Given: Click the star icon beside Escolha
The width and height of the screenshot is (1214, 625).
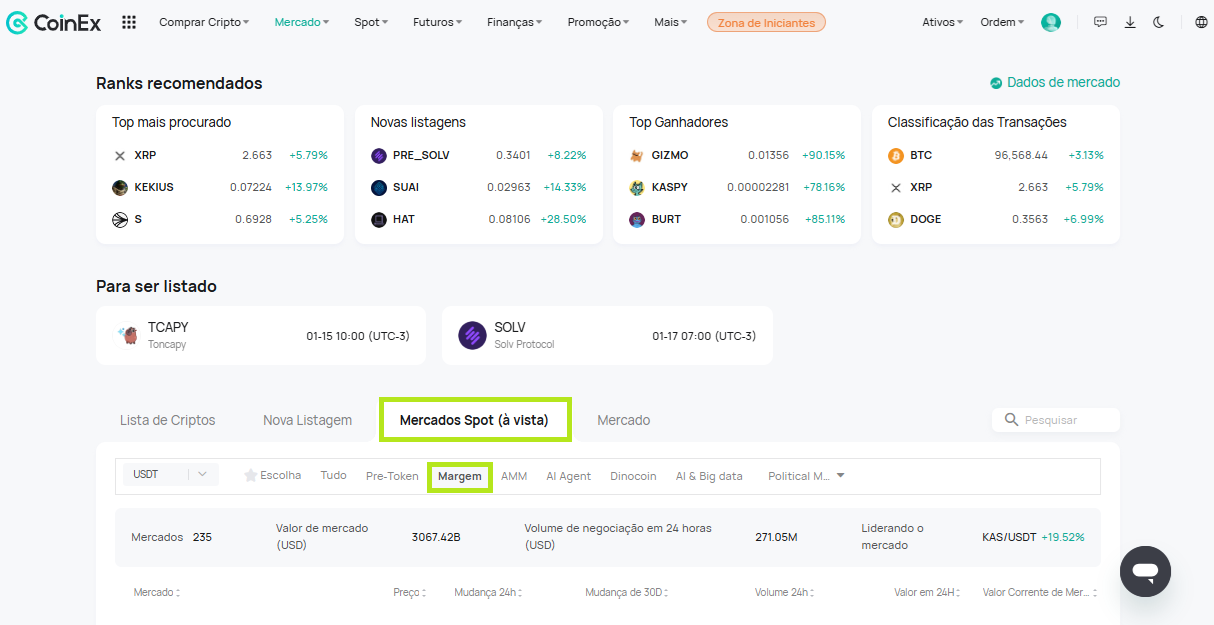Looking at the screenshot, I should coord(251,476).
